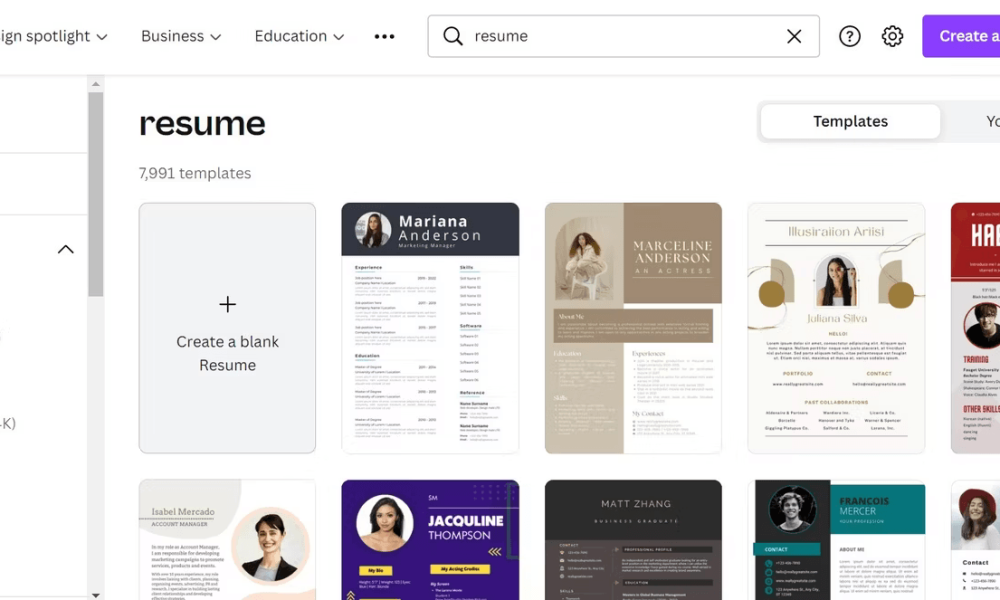Click the plus icon for blank resume
Viewport: 1000px width, 600px height.
point(228,304)
